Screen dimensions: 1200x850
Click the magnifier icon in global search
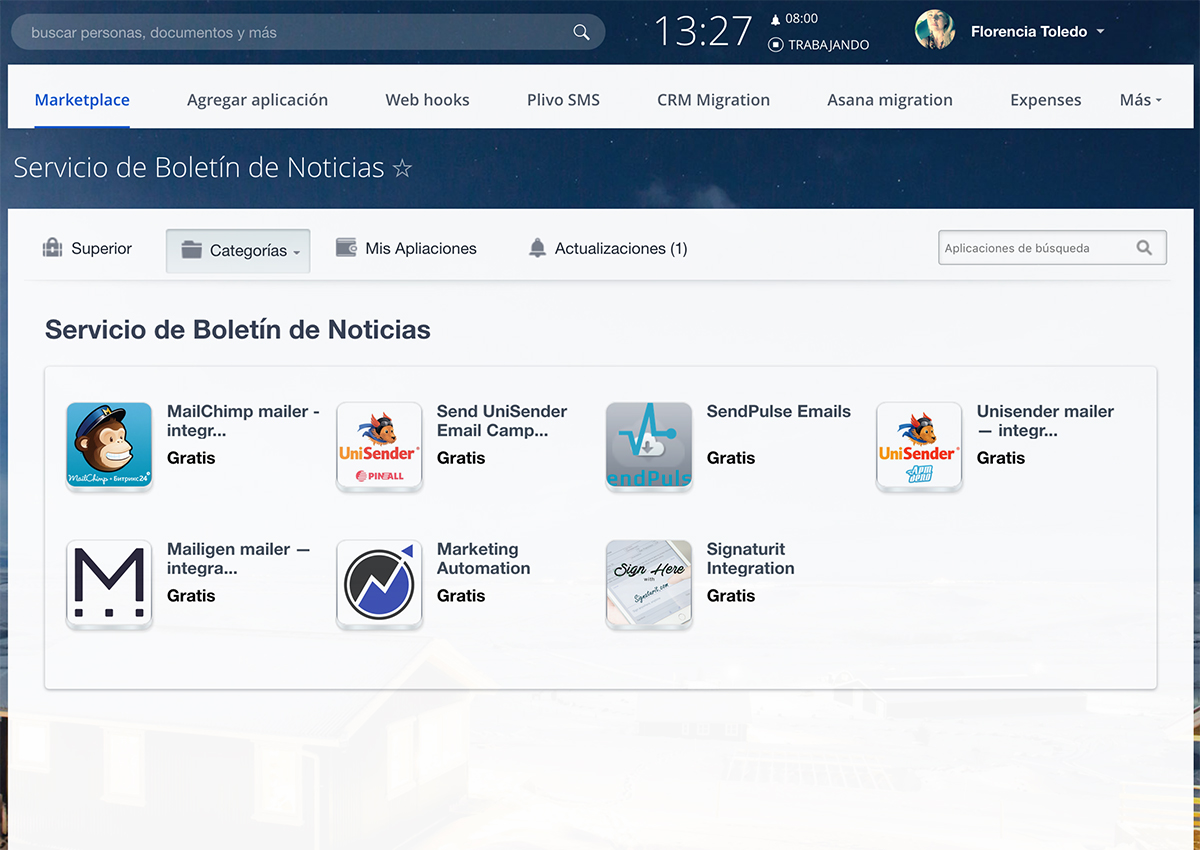point(581,32)
